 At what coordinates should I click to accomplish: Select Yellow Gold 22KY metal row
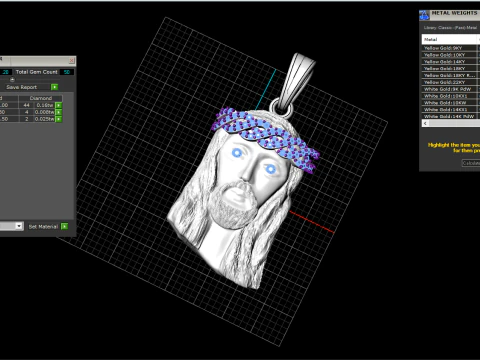(x=450, y=82)
